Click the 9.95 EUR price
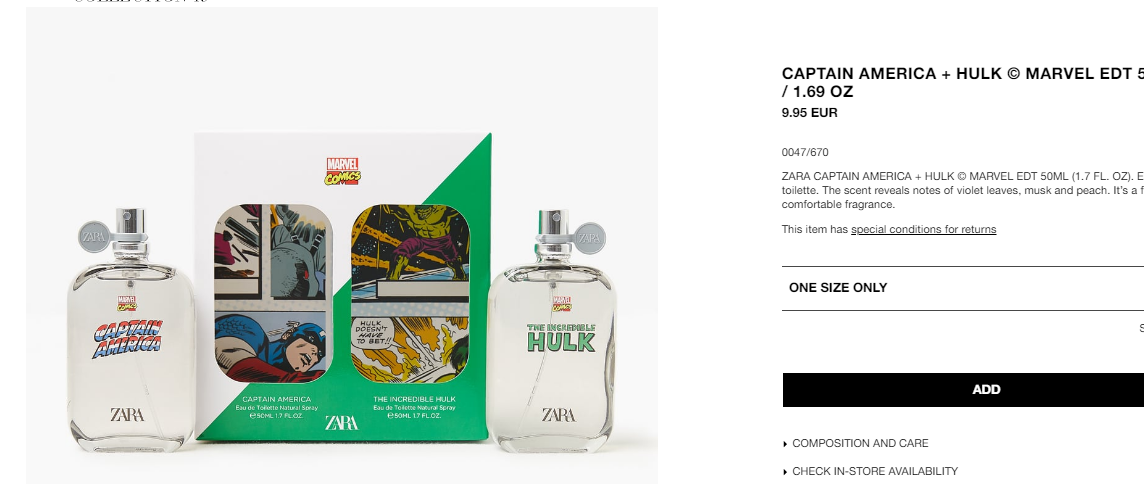This screenshot has height=484, width=1144. (809, 113)
